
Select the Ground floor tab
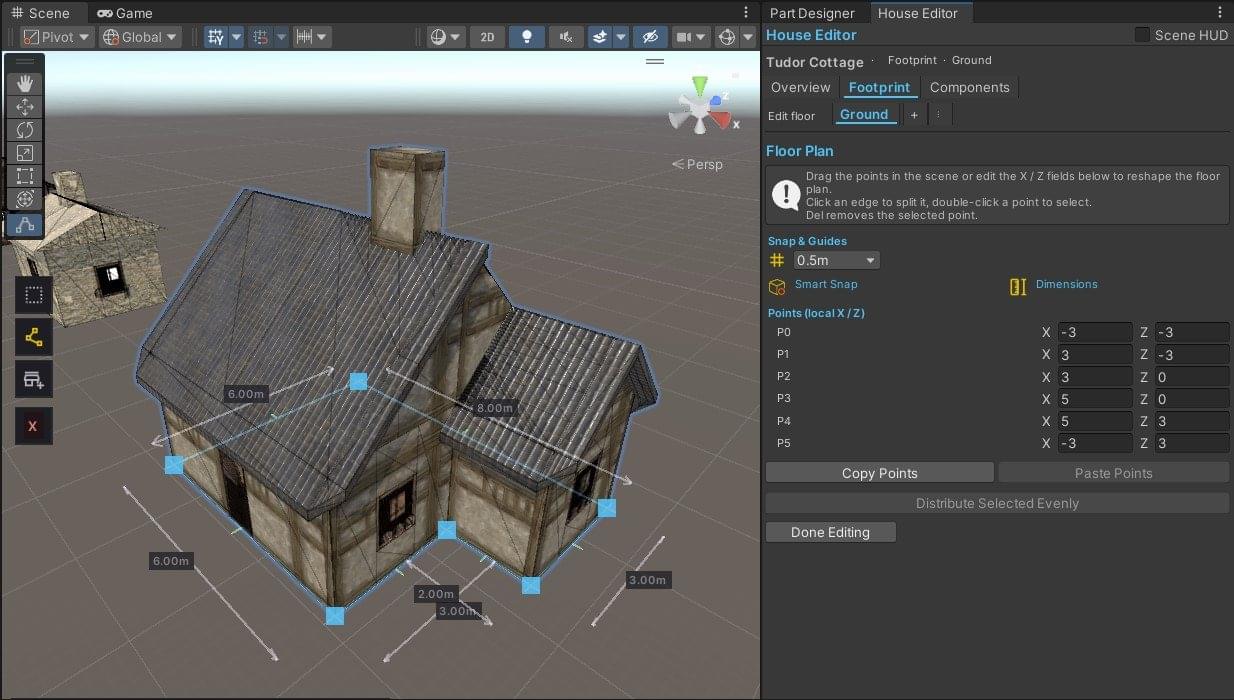864,115
